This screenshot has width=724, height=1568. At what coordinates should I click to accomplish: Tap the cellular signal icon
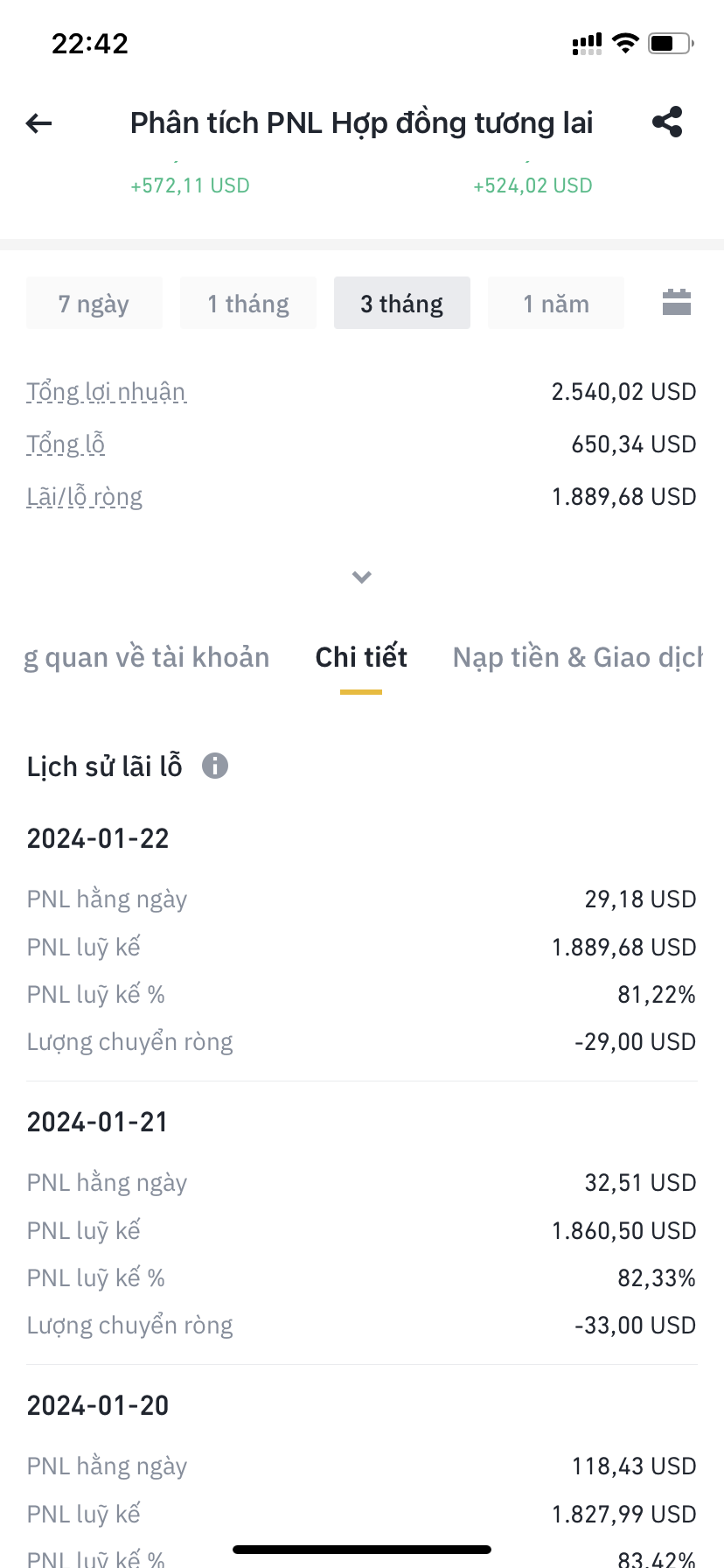click(x=587, y=44)
